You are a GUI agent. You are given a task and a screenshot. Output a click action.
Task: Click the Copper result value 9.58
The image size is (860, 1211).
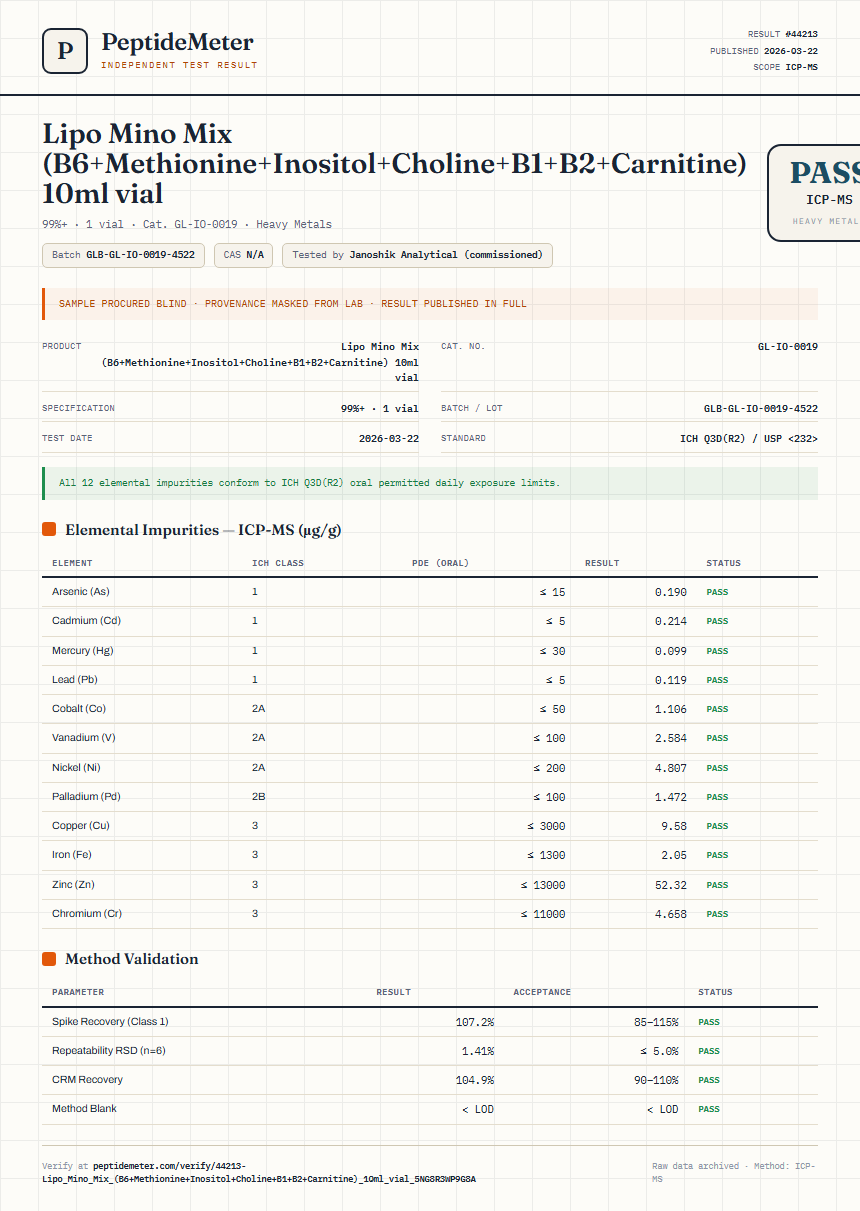pyautogui.click(x=674, y=826)
